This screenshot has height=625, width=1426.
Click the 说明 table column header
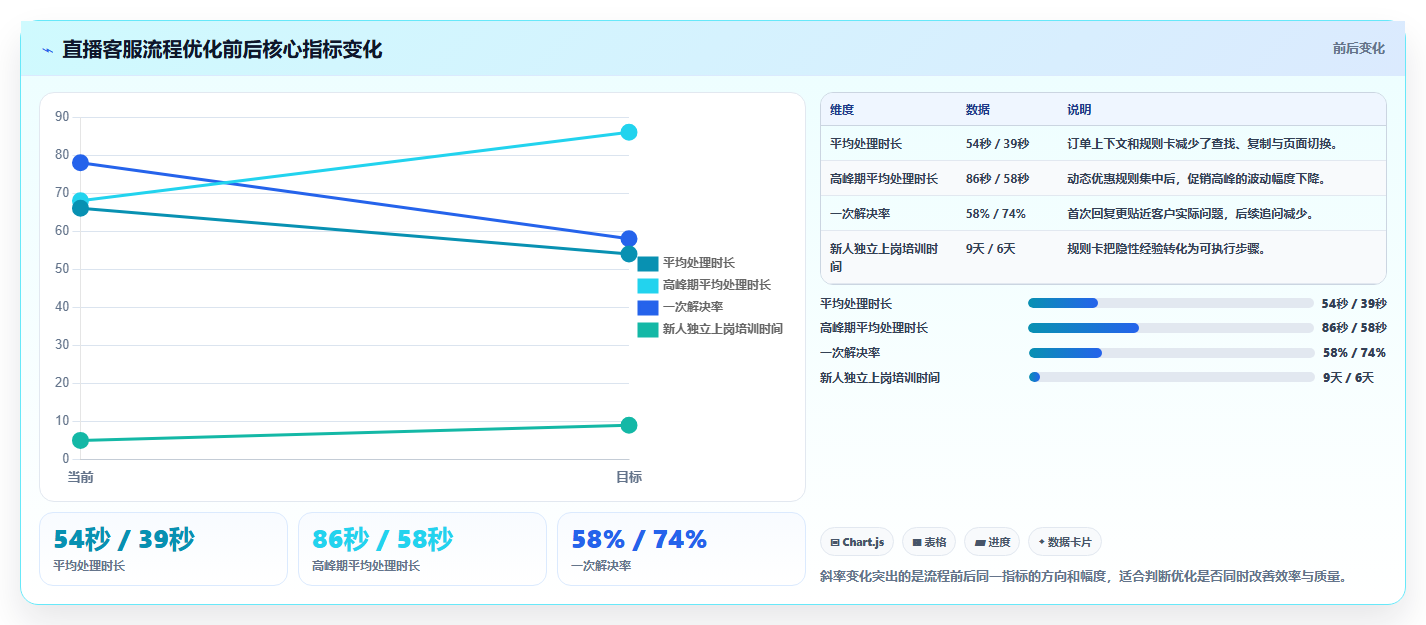tap(1079, 110)
